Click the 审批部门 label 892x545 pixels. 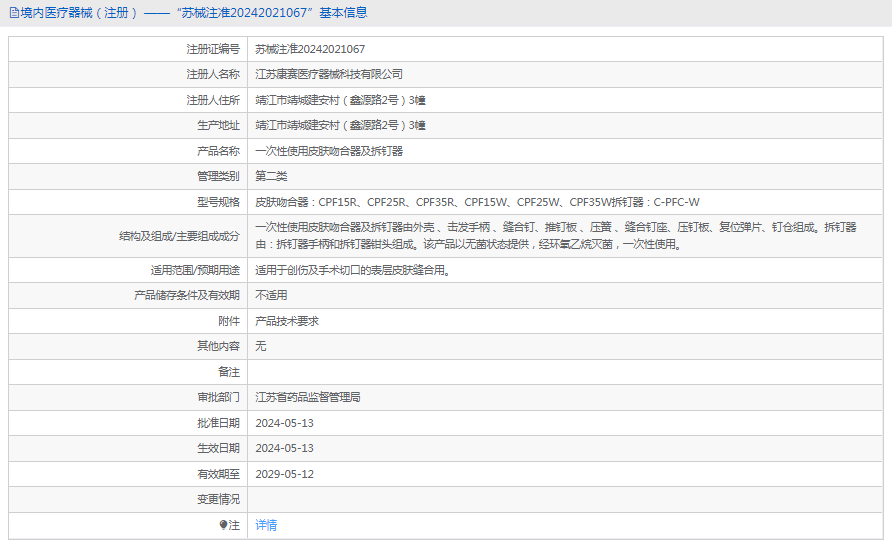[x=218, y=397]
